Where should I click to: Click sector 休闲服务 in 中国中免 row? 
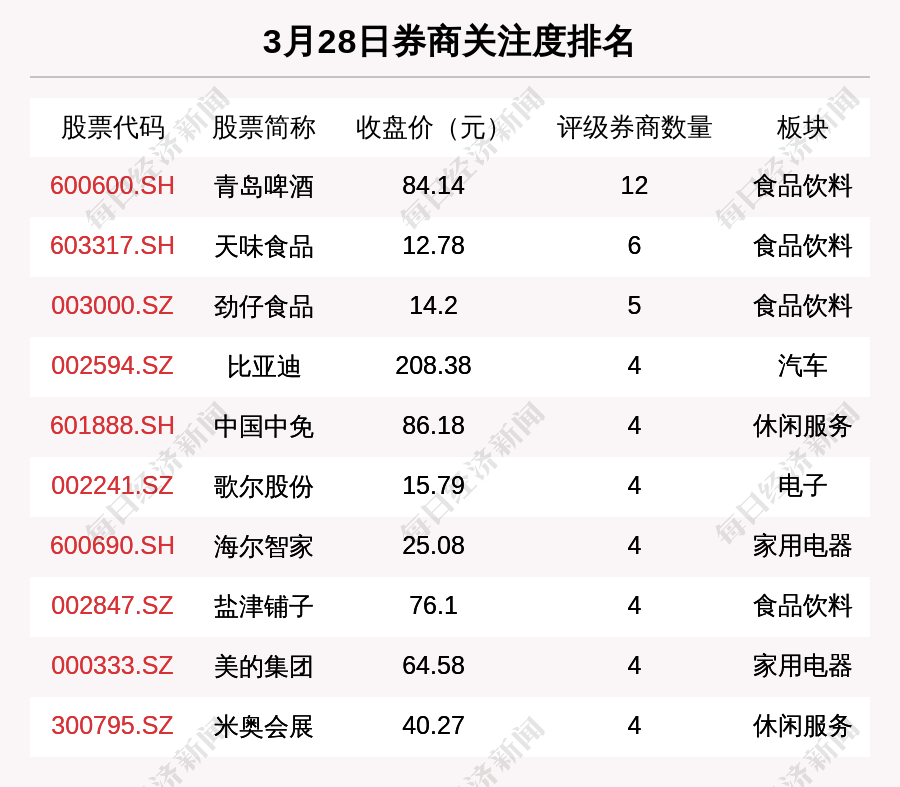coord(802,427)
